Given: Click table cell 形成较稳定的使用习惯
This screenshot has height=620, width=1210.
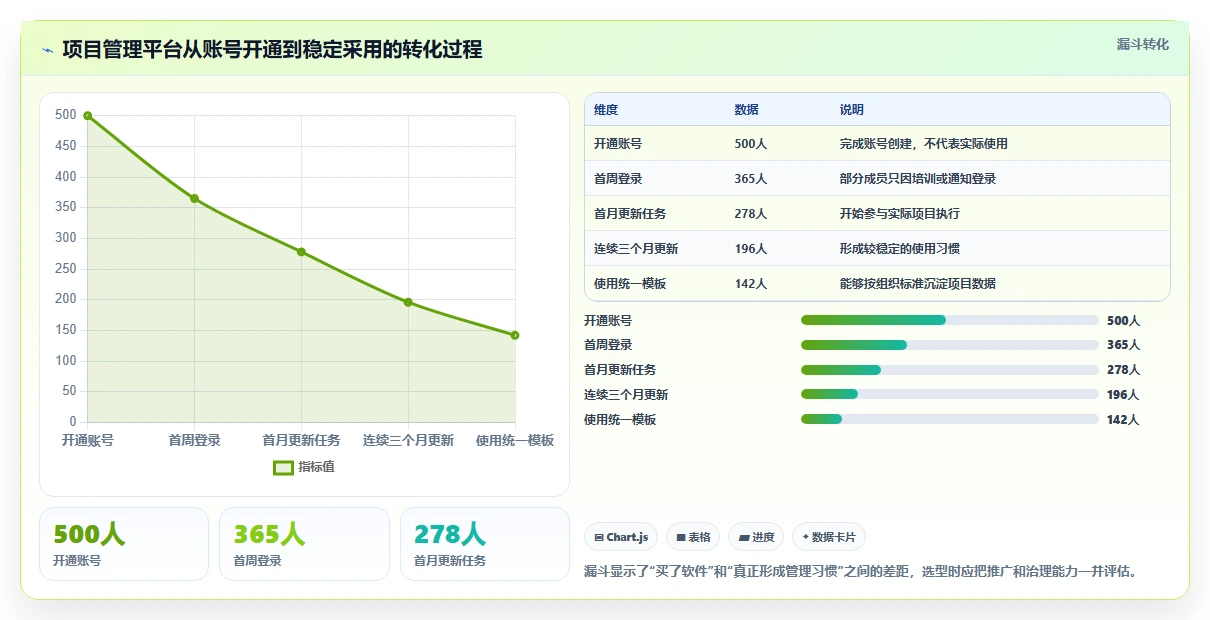Looking at the screenshot, I should [x=900, y=249].
